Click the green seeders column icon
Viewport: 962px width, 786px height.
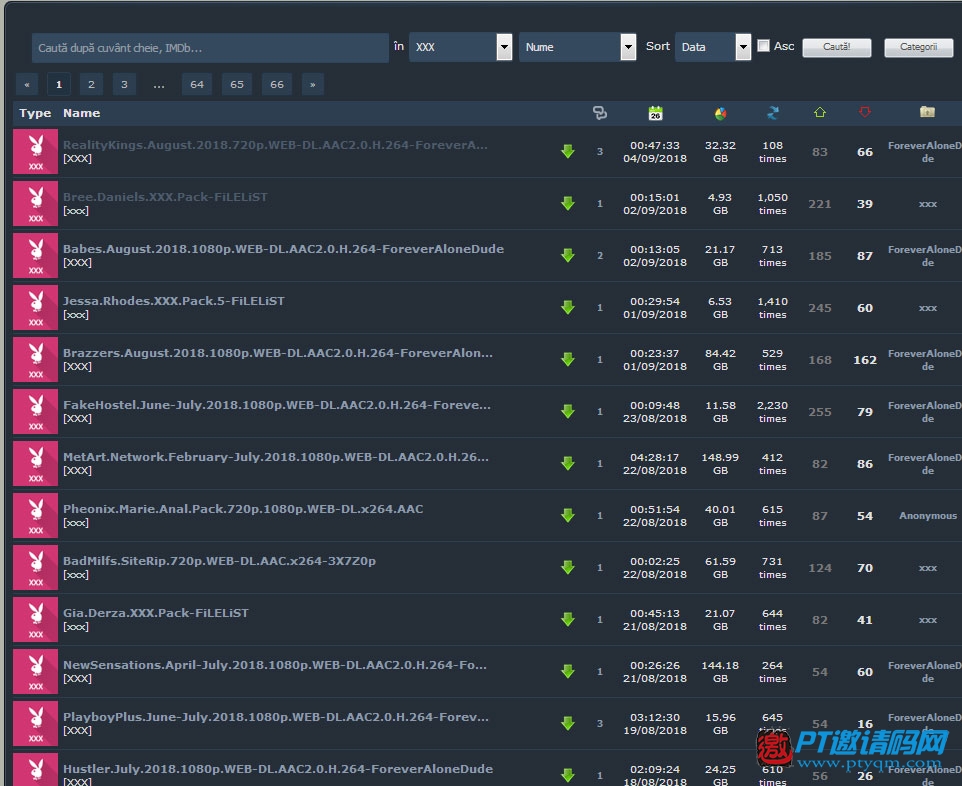820,112
